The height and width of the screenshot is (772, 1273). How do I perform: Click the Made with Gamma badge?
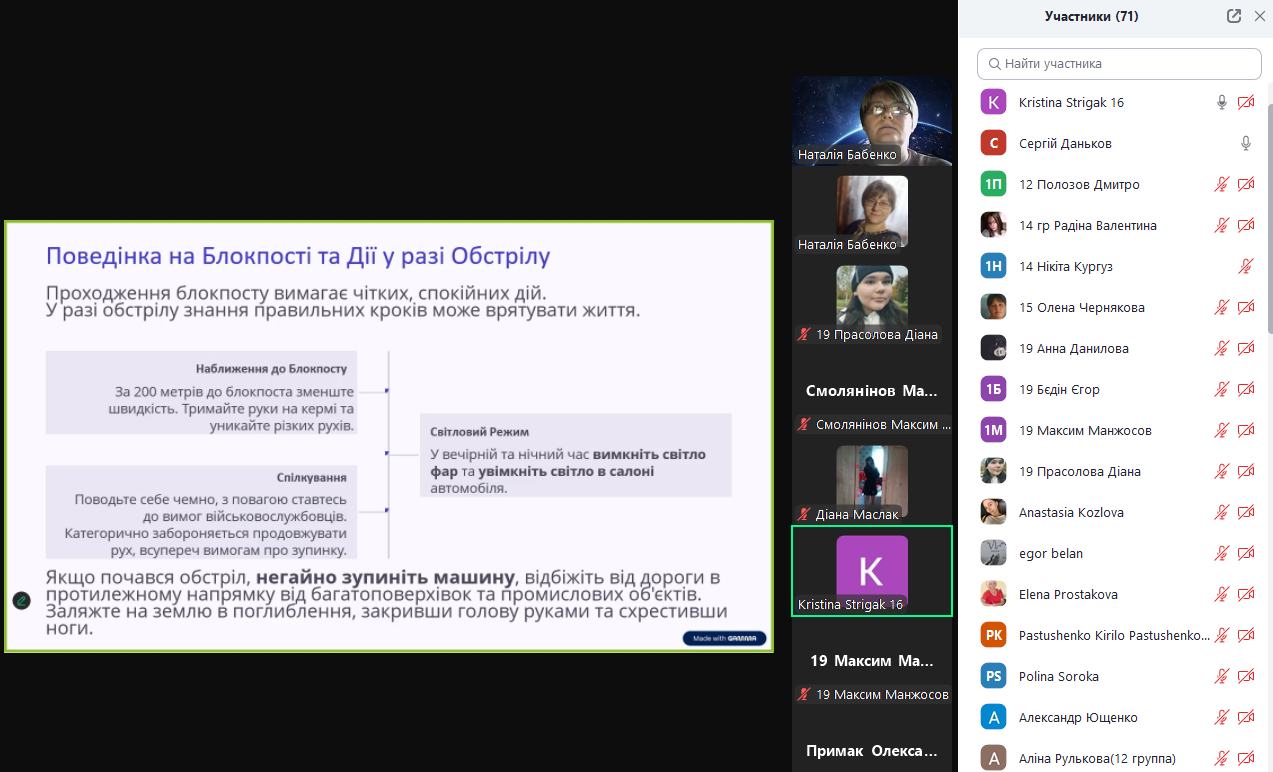pos(725,638)
